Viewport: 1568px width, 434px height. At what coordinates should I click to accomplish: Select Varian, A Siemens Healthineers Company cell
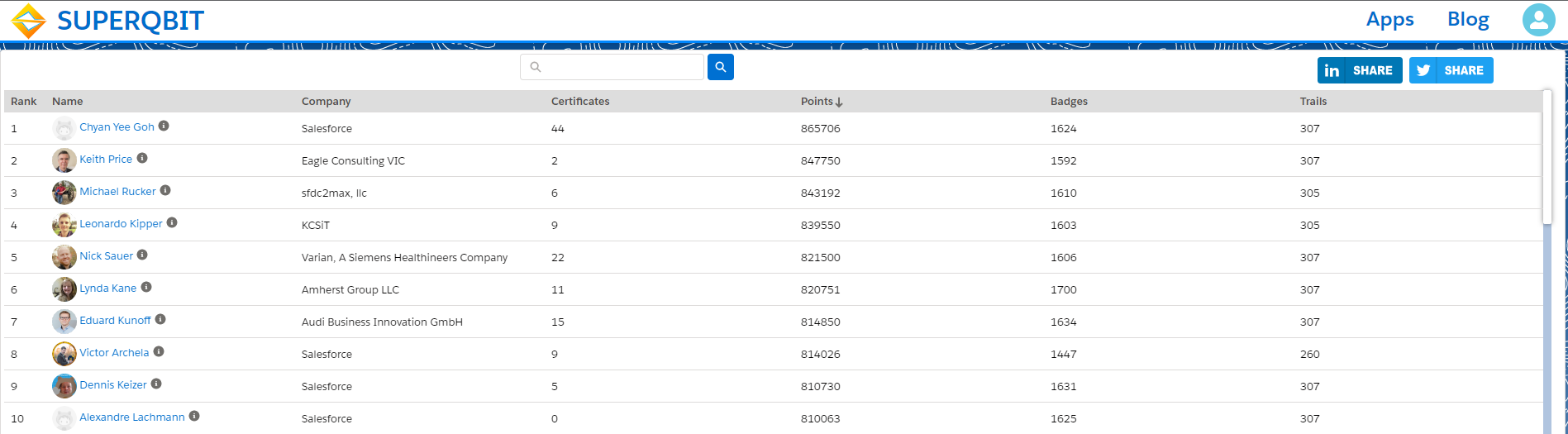click(404, 258)
